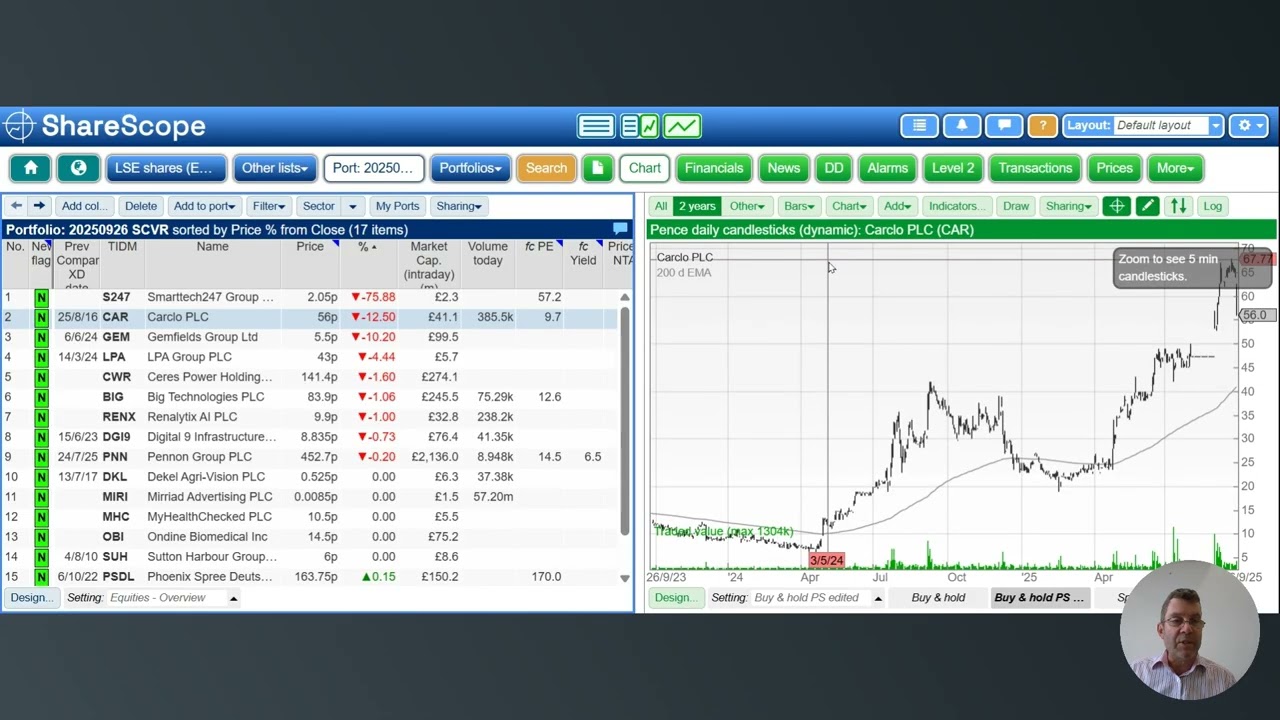Expand the More dropdown menu
This screenshot has height=720, width=1280.
pyautogui.click(x=1175, y=168)
